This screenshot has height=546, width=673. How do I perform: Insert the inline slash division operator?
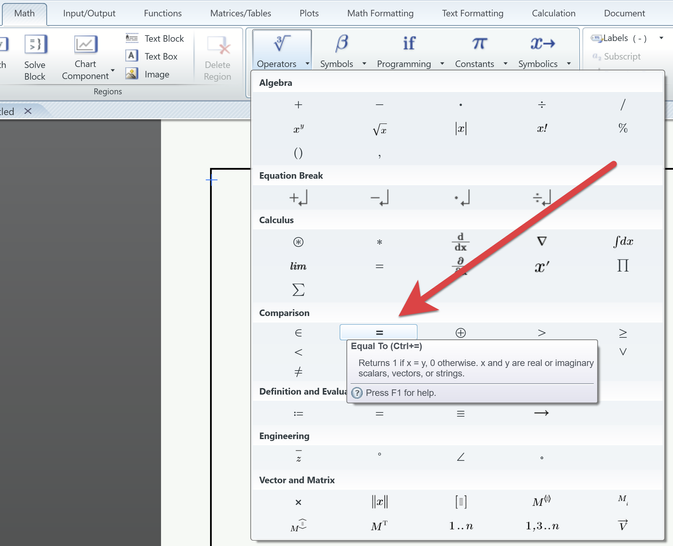[623, 104]
